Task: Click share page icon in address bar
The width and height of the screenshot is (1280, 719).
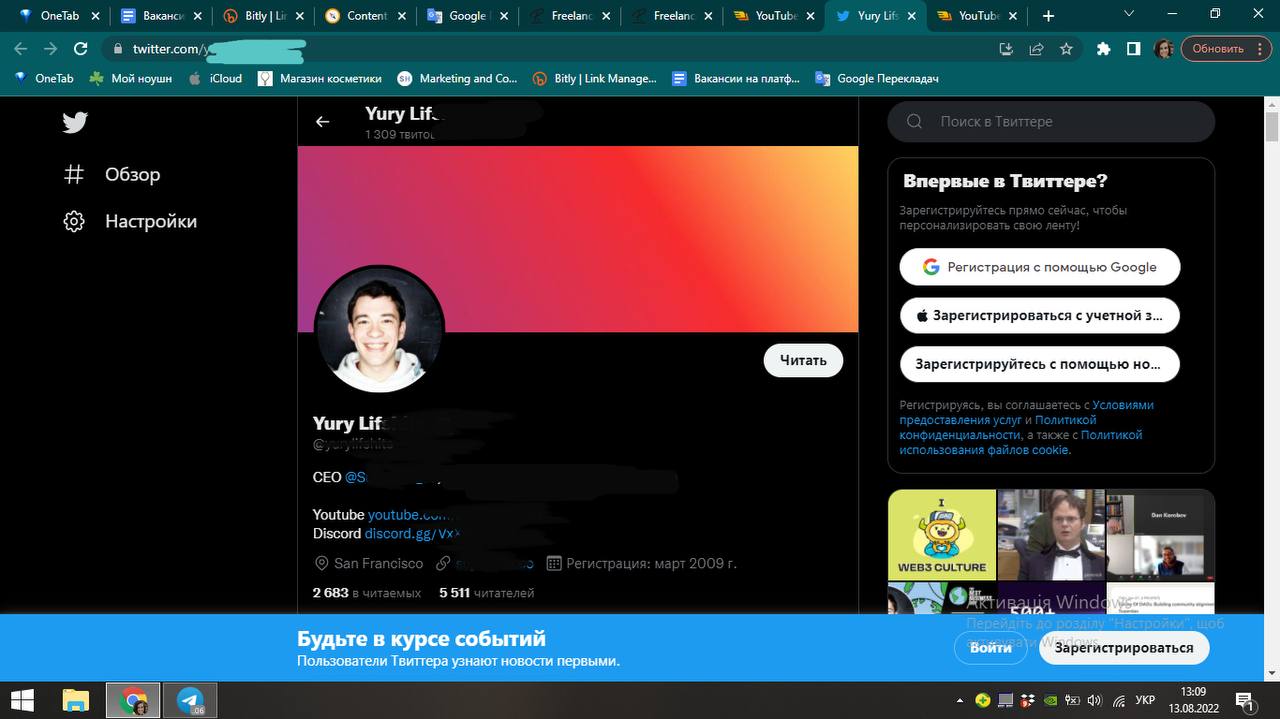Action: click(1036, 48)
